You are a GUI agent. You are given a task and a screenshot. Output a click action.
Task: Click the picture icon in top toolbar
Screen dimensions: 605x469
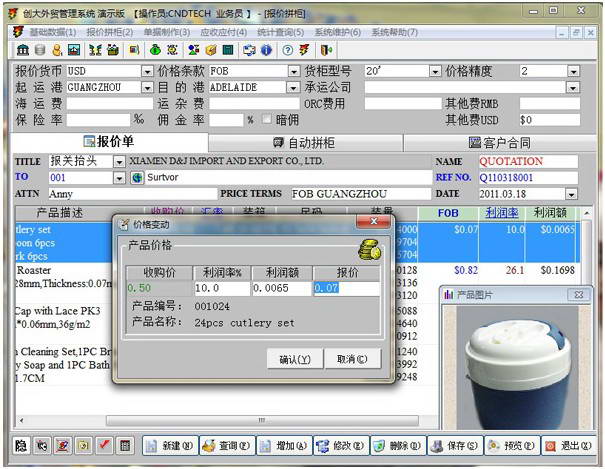[x=73, y=49]
